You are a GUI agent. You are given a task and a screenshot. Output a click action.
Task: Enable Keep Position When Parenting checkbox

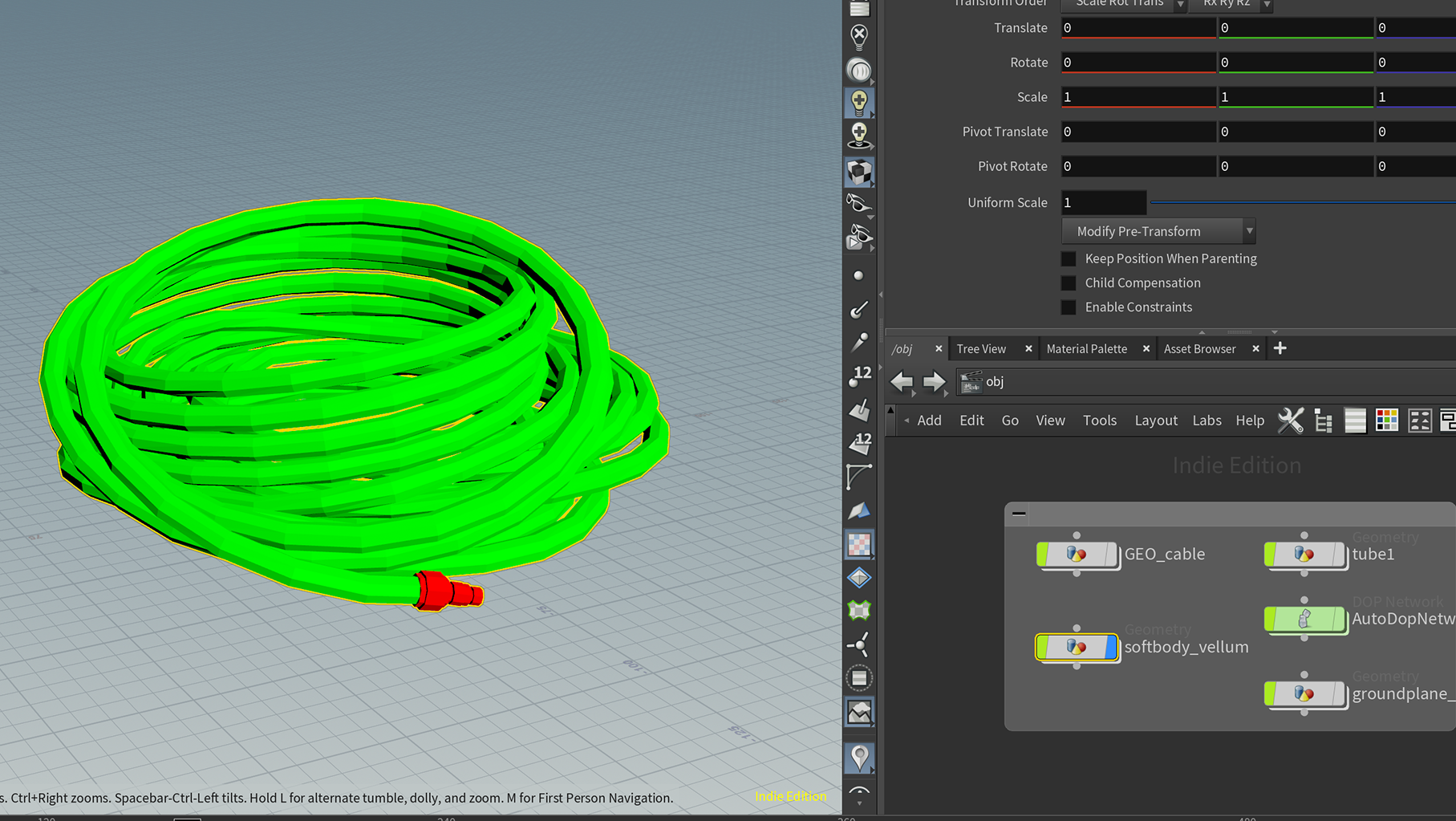pyautogui.click(x=1069, y=258)
